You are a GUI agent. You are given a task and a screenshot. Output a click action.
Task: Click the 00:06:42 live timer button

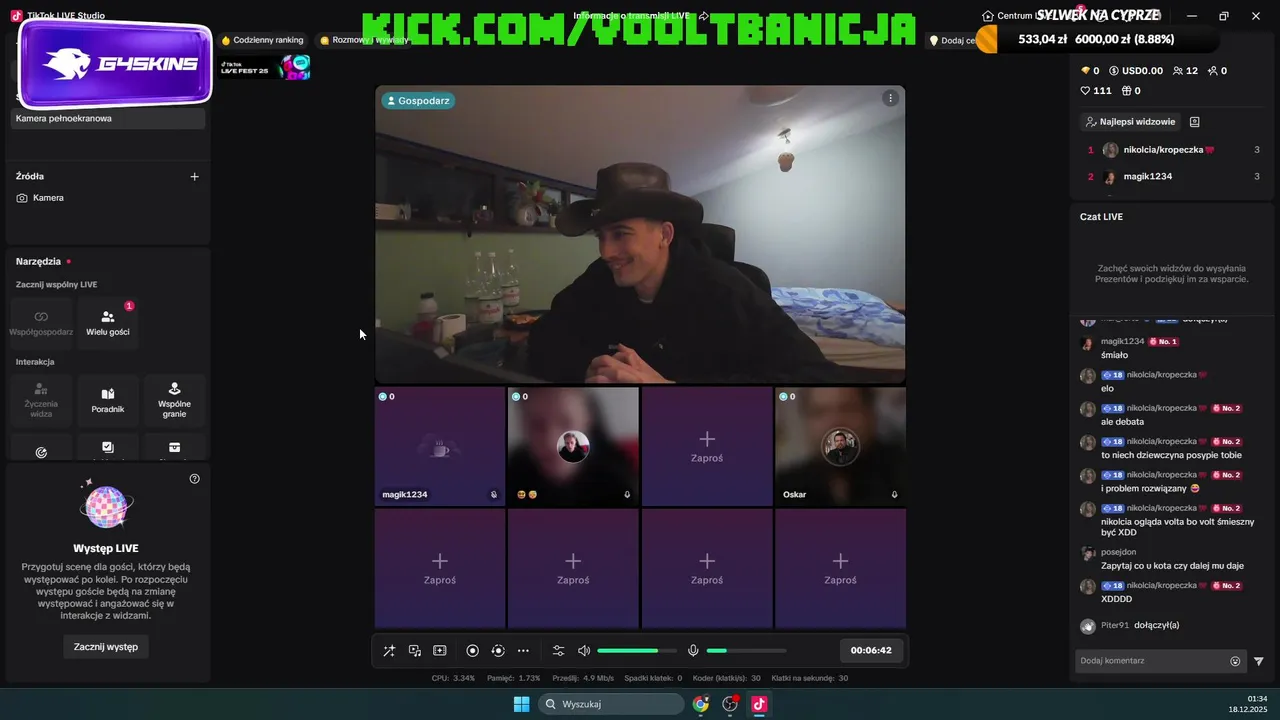click(x=871, y=650)
